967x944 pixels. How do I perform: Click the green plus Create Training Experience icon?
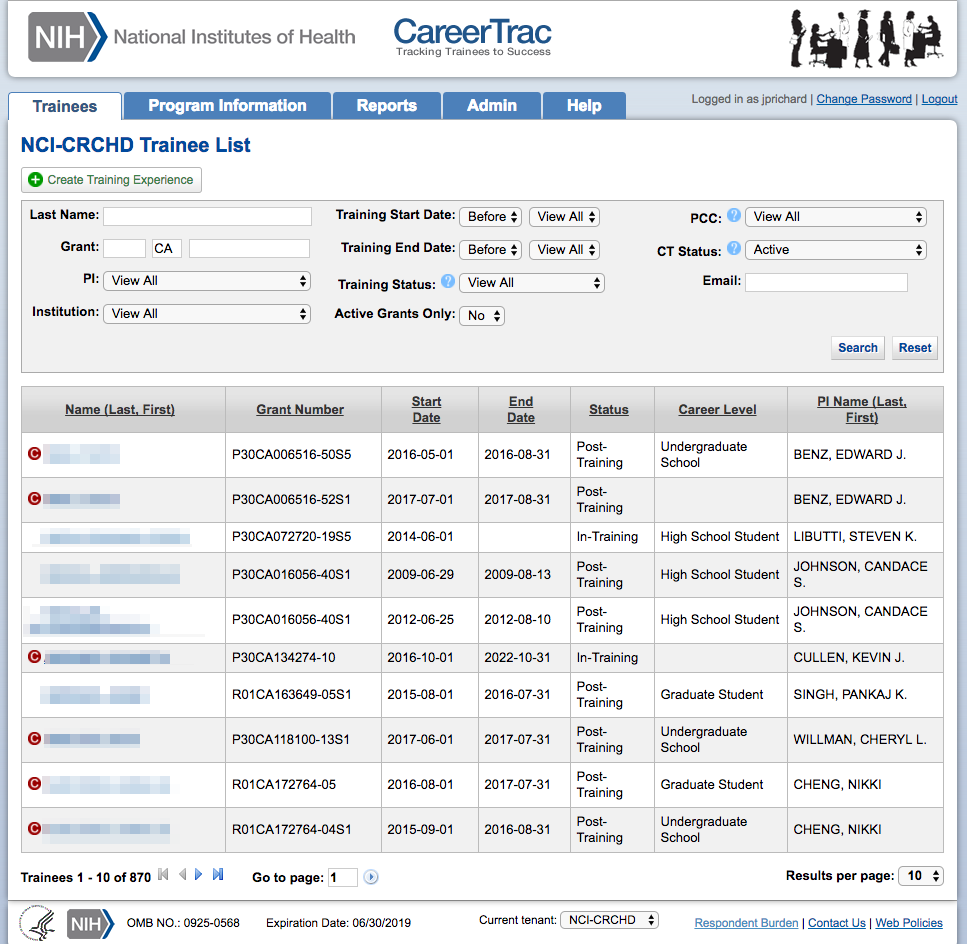point(36,179)
